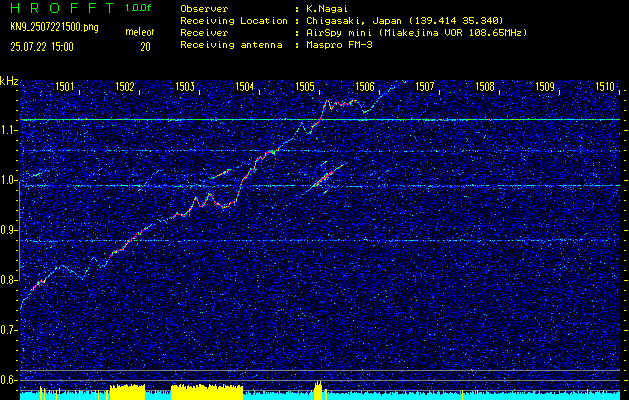
Task: Select the AirSpy mini receiver description
Action: point(416,33)
